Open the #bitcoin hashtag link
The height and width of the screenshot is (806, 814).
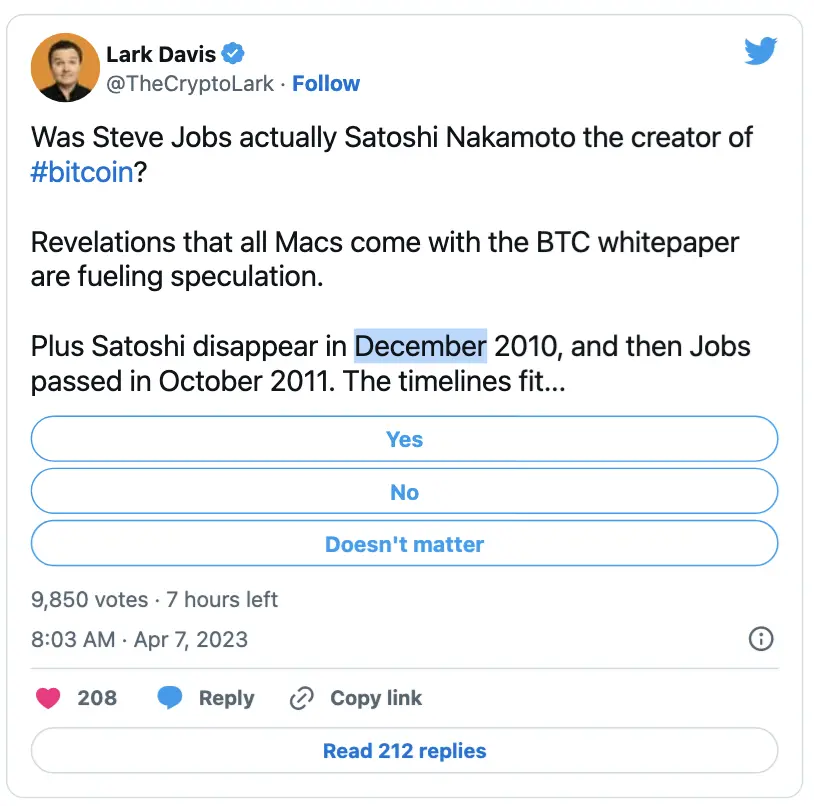[x=82, y=172]
